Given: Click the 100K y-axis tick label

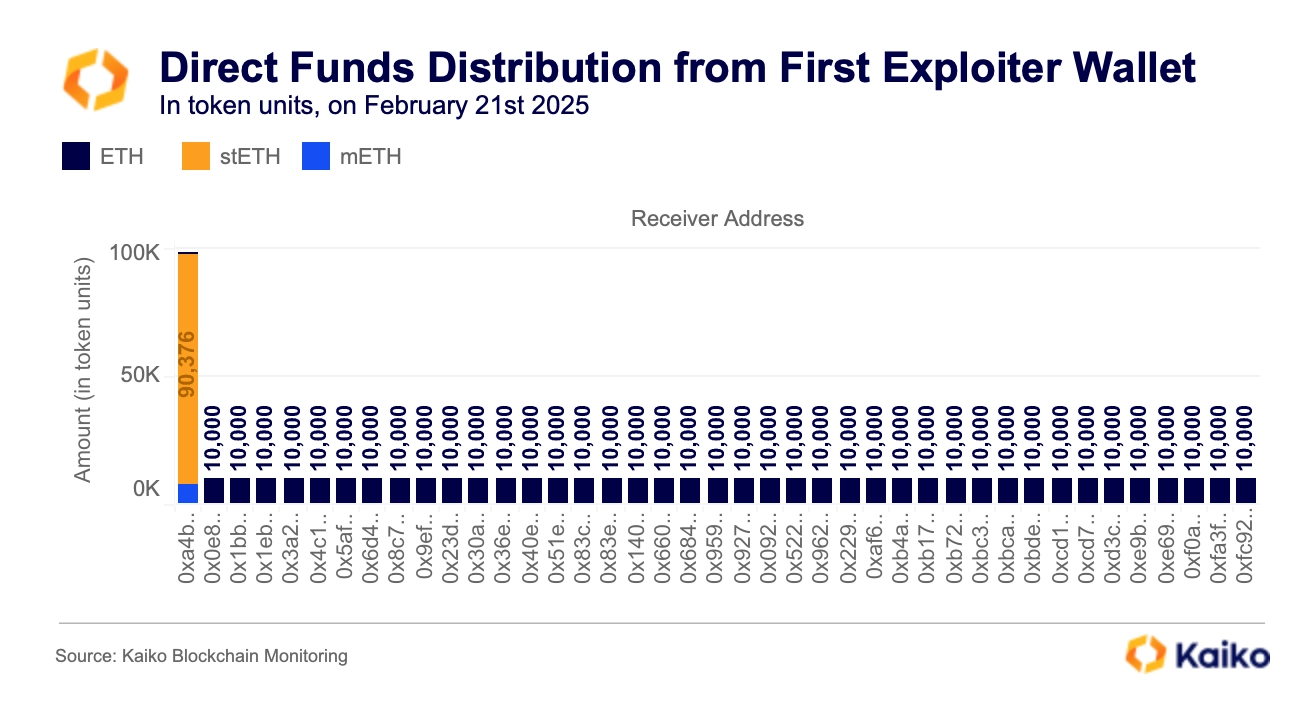Looking at the screenshot, I should 134,252.
